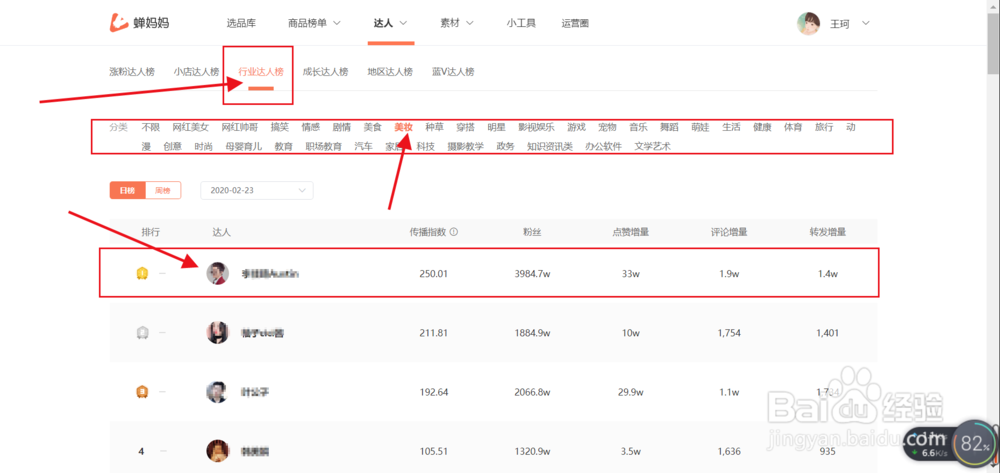Image resolution: width=1000 pixels, height=473 pixels.
Task: Open avatar of the 211.81 index creator
Action: [x=217, y=333]
